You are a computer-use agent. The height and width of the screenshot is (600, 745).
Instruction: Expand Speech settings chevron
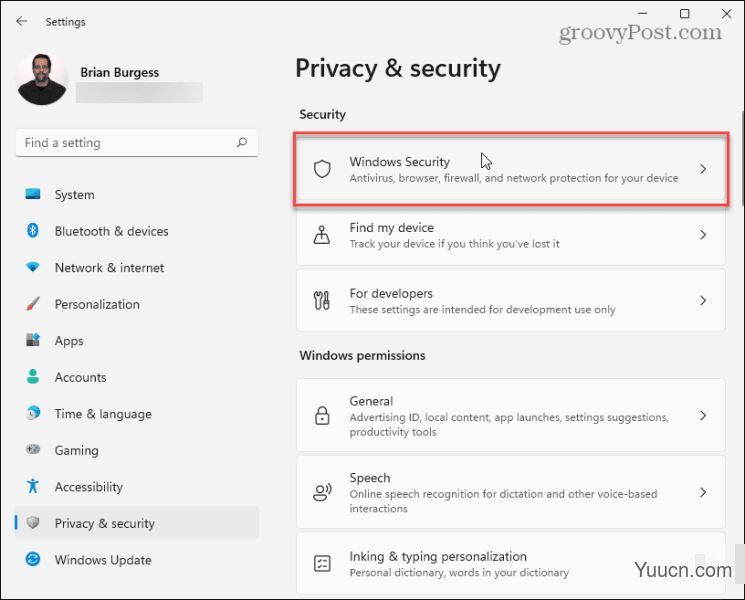[703, 493]
